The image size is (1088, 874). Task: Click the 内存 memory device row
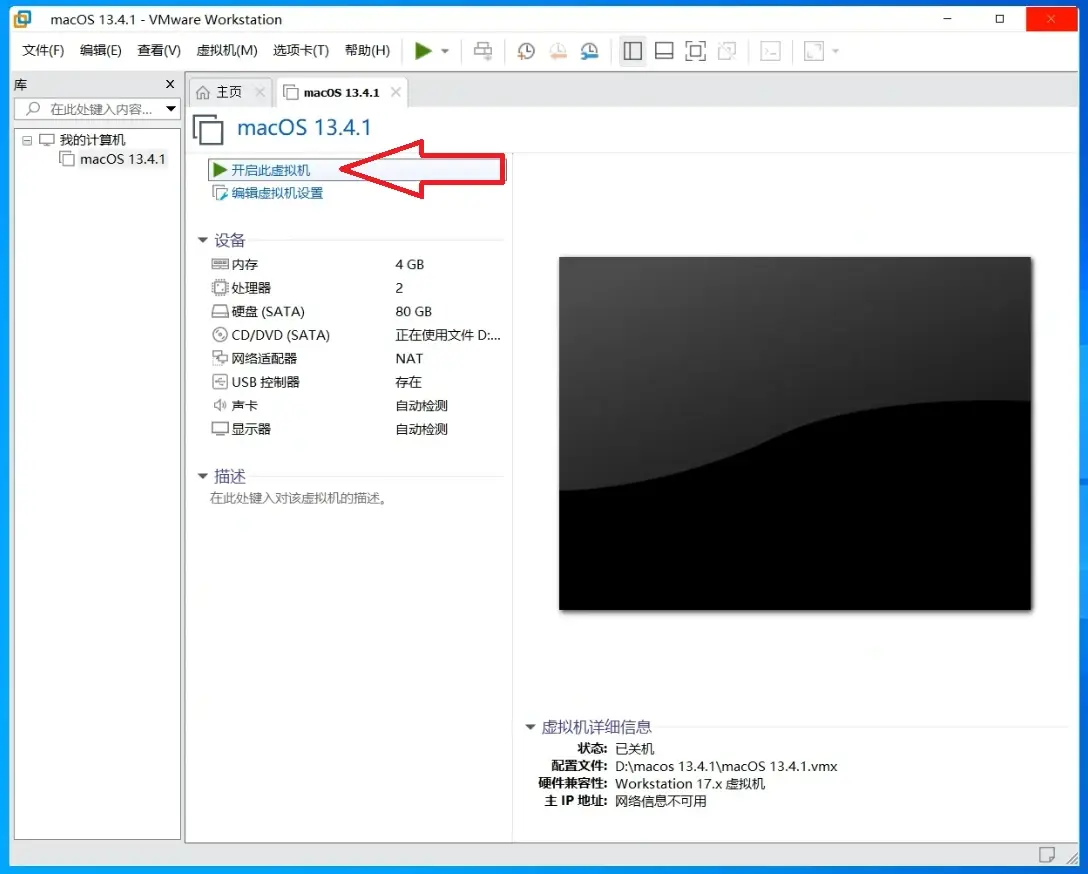tap(355, 264)
